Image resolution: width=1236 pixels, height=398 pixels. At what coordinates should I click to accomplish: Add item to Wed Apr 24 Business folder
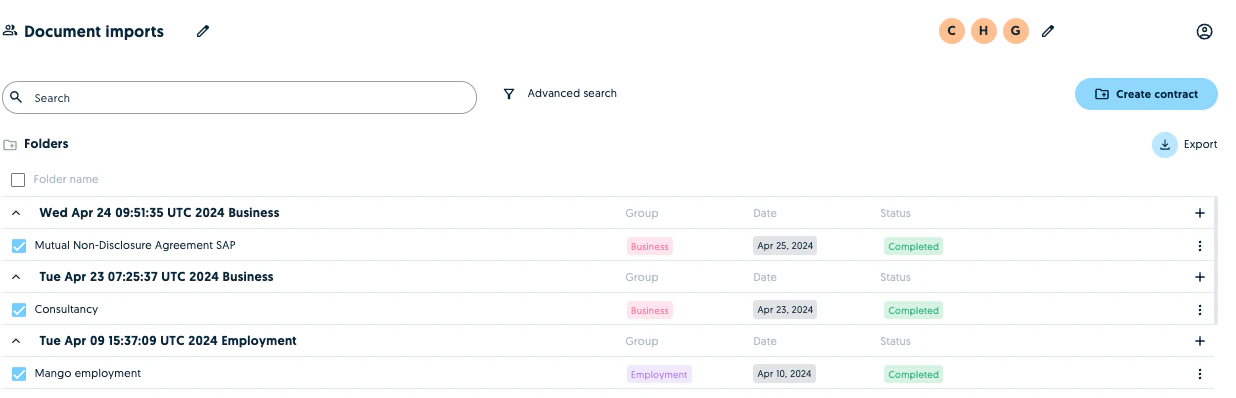pos(1200,213)
